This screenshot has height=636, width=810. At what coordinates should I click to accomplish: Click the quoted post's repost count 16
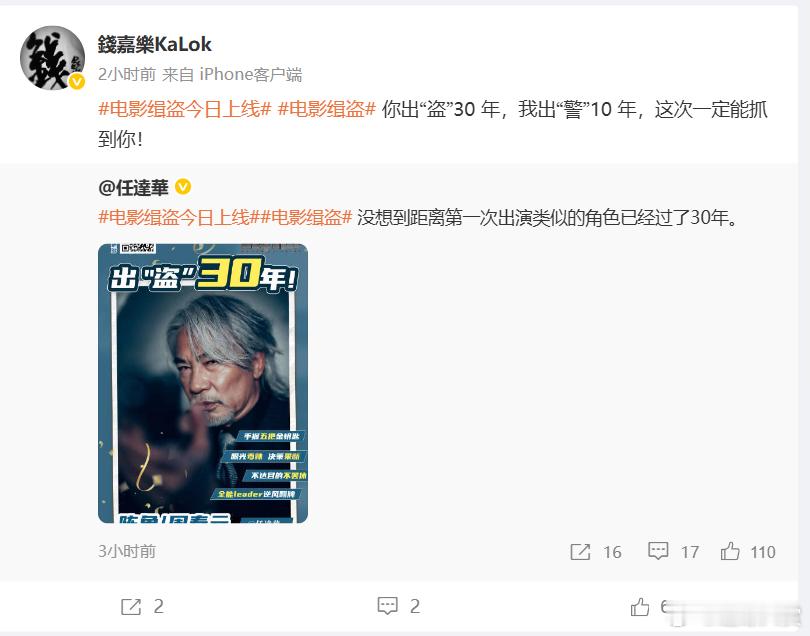[x=613, y=552]
